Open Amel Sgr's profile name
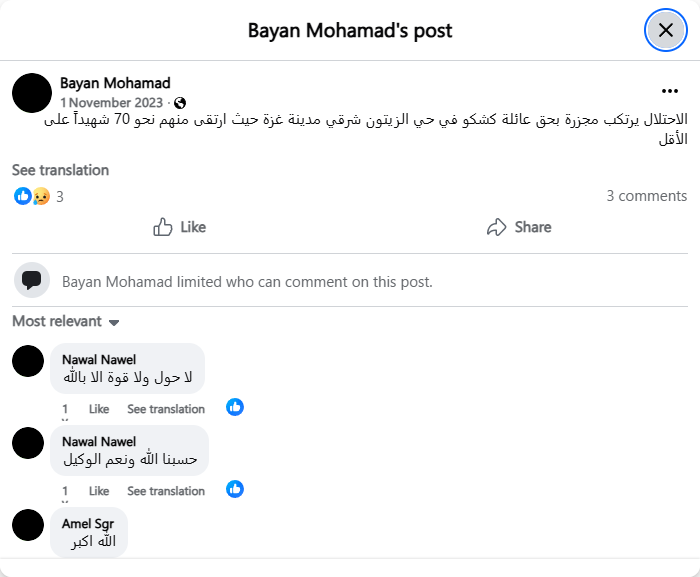The width and height of the screenshot is (700, 577). [x=88, y=523]
